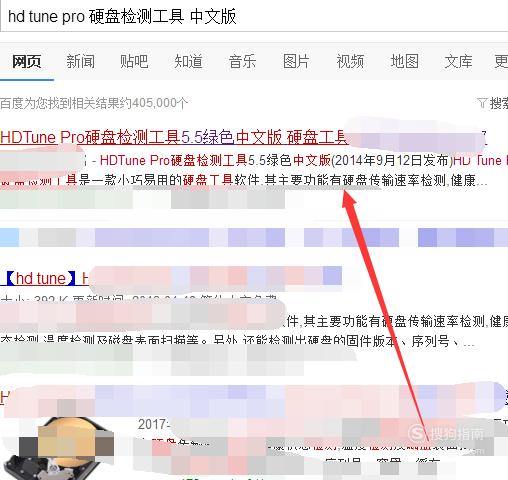The height and width of the screenshot is (480, 508).
Task: Select the 地图 tab
Action: click(404, 61)
